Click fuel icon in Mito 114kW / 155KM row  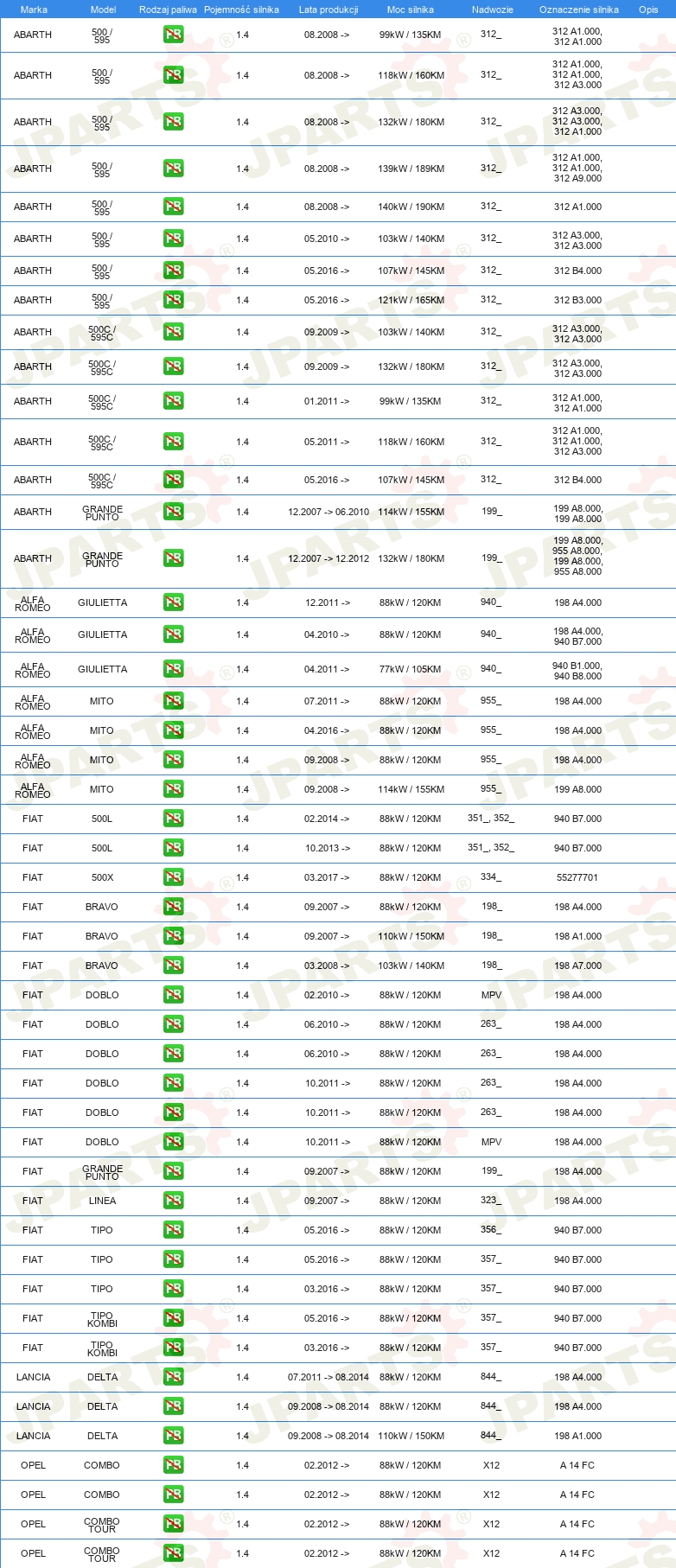(x=174, y=789)
